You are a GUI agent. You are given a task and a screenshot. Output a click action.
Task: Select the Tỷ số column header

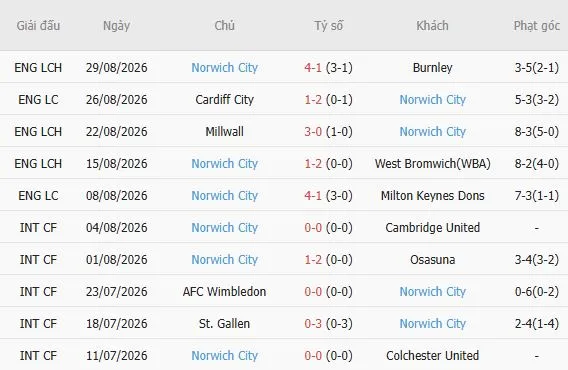(329, 26)
